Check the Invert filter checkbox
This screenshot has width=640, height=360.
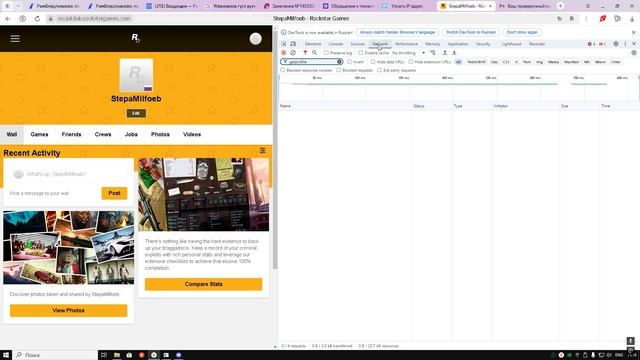(349, 62)
